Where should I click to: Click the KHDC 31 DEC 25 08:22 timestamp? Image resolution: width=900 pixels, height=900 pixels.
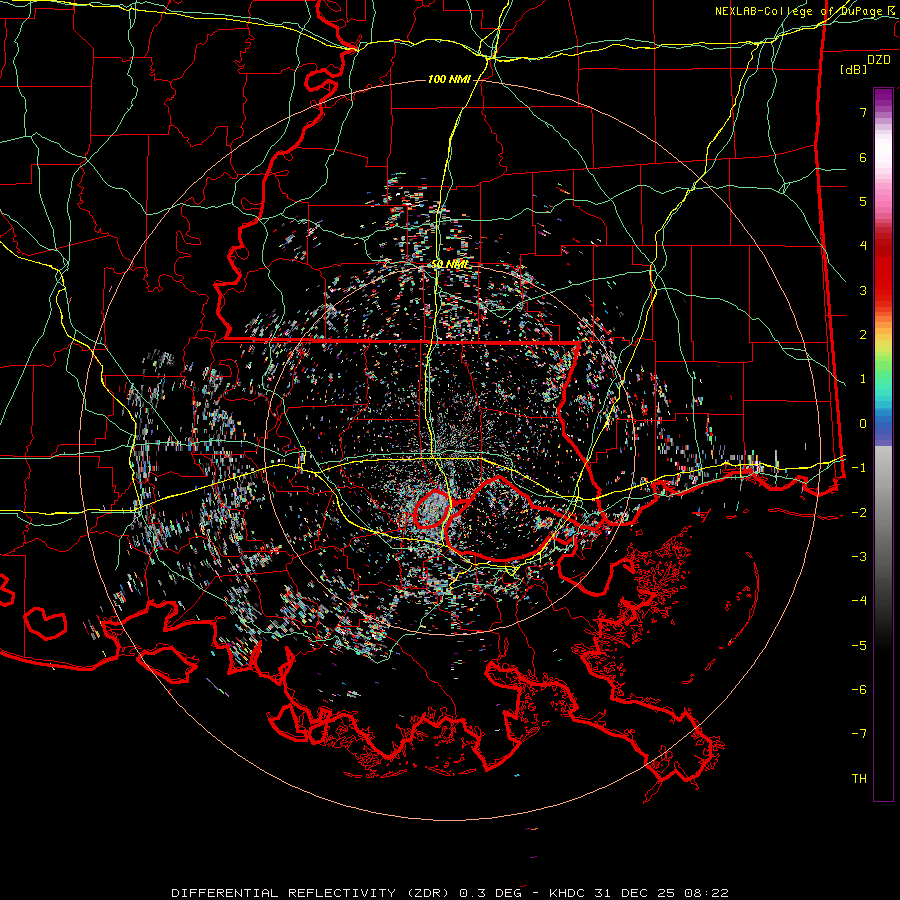tap(639, 893)
